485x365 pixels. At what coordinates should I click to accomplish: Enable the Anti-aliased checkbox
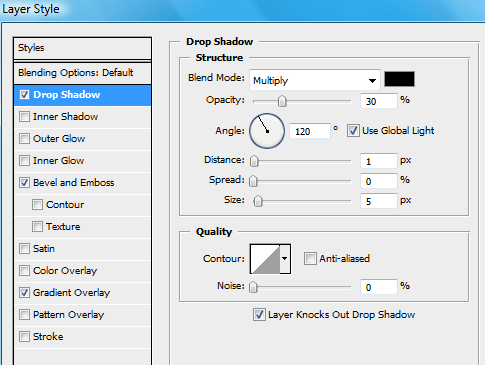coord(310,259)
